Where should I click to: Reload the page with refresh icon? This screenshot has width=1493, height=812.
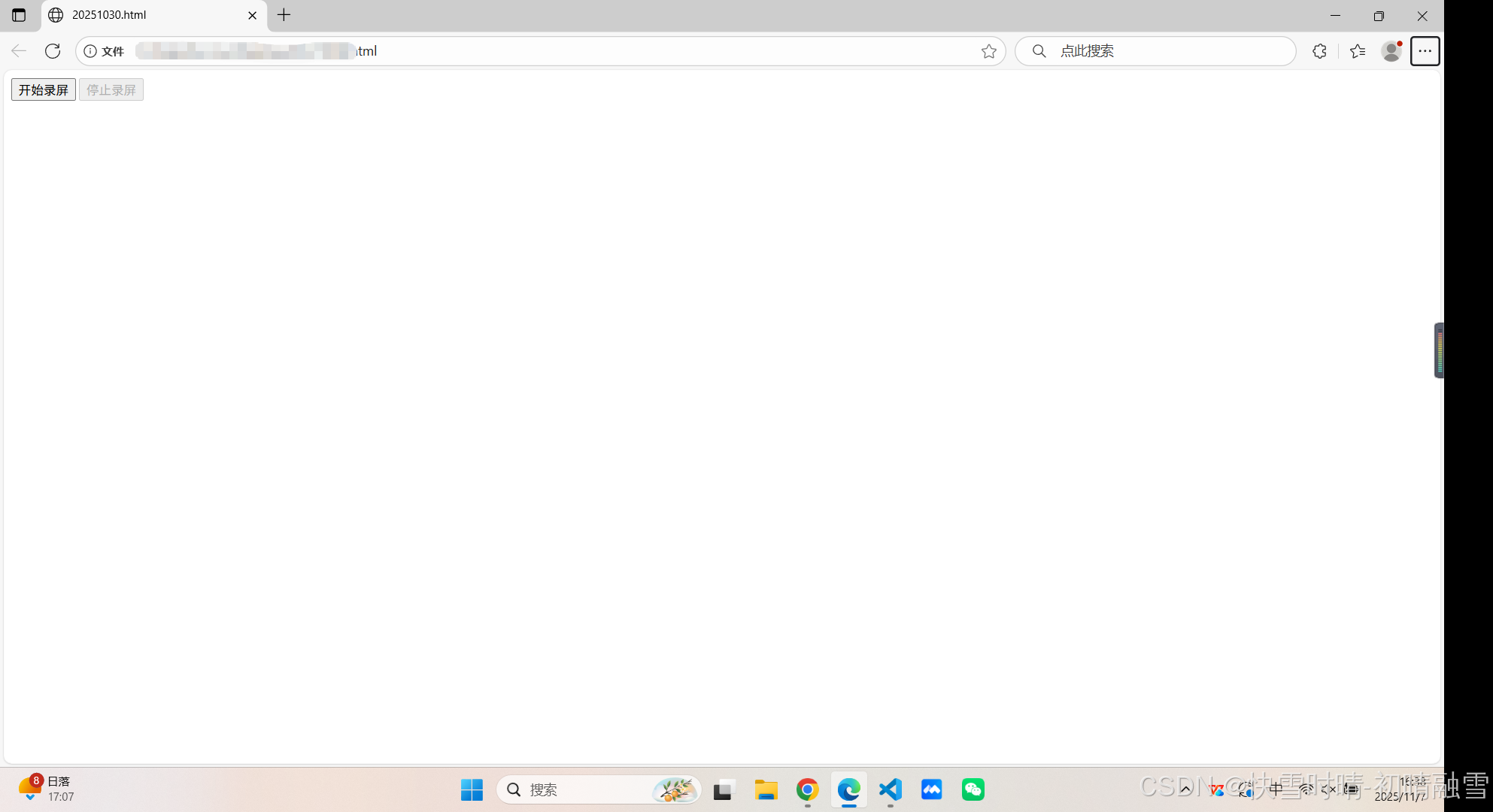[53, 51]
